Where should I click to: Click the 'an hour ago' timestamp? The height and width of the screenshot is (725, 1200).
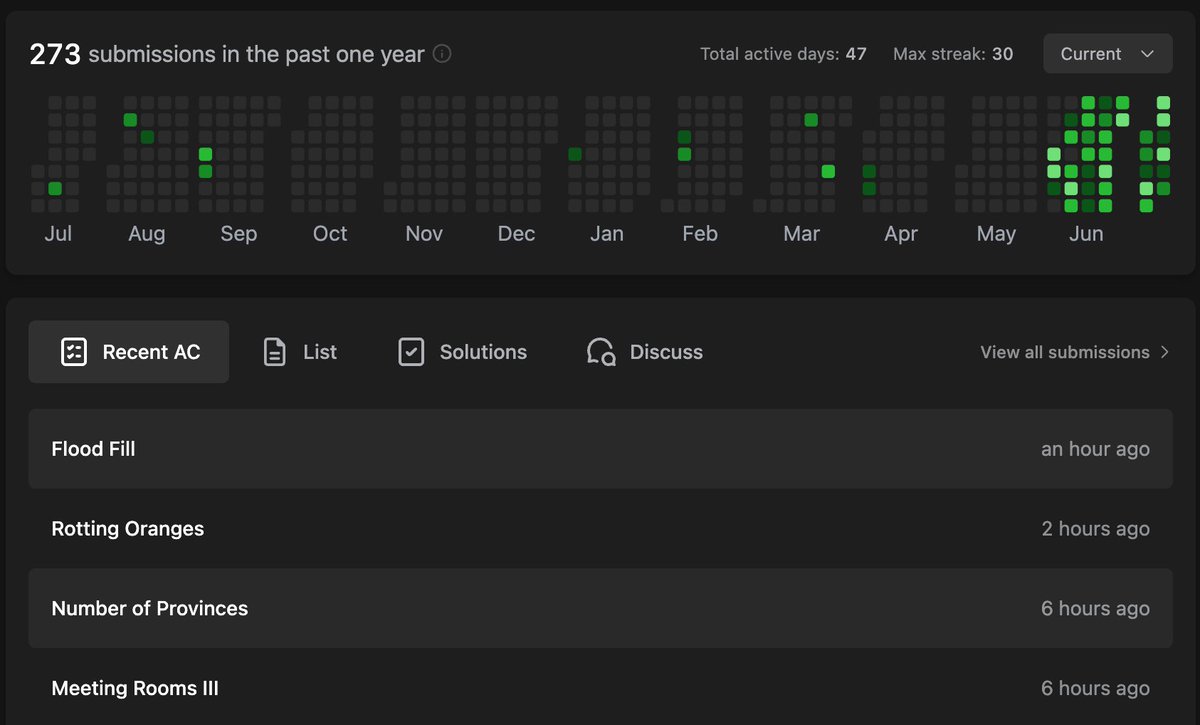click(1095, 449)
